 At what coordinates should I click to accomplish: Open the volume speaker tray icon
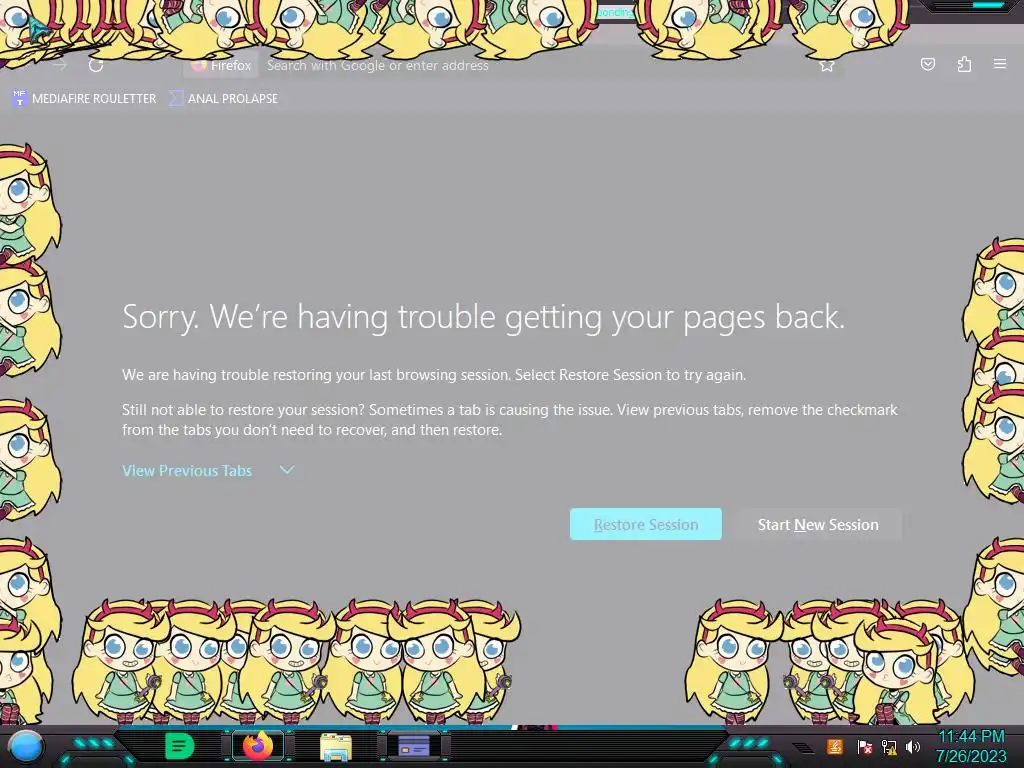pyautogui.click(x=912, y=746)
